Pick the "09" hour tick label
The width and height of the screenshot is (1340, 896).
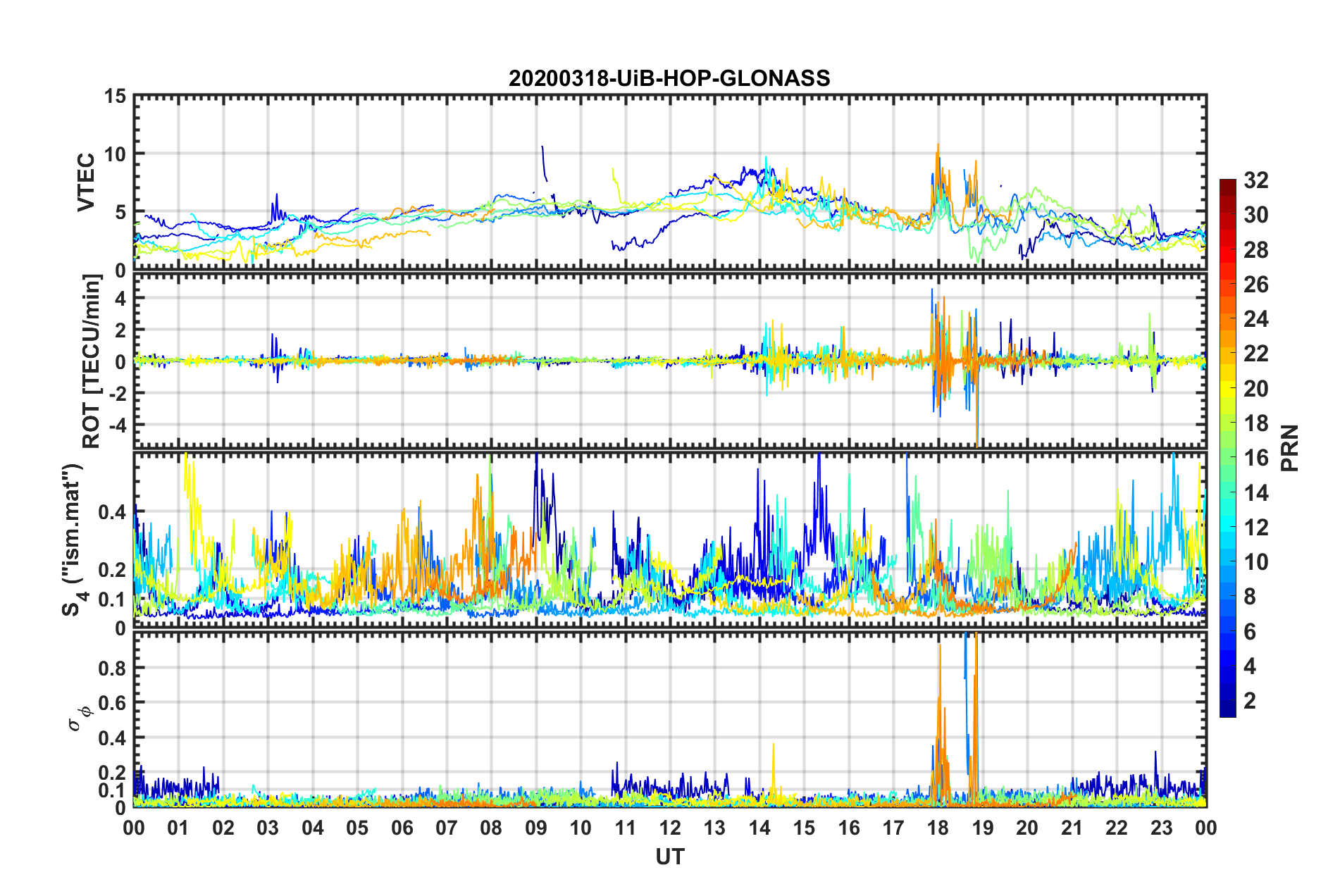[x=536, y=828]
